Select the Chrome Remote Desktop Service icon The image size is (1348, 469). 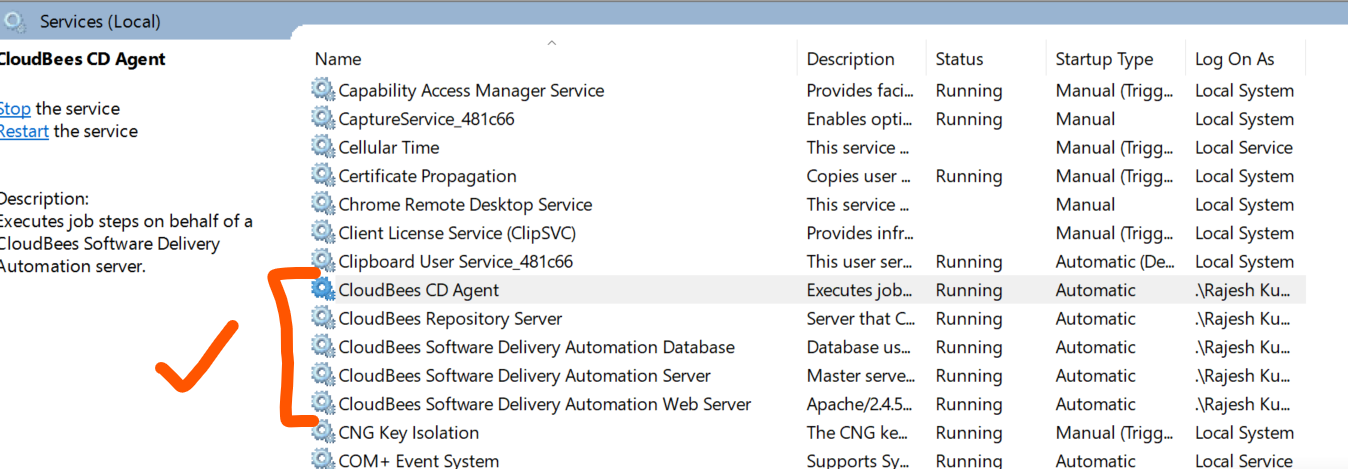coord(323,204)
